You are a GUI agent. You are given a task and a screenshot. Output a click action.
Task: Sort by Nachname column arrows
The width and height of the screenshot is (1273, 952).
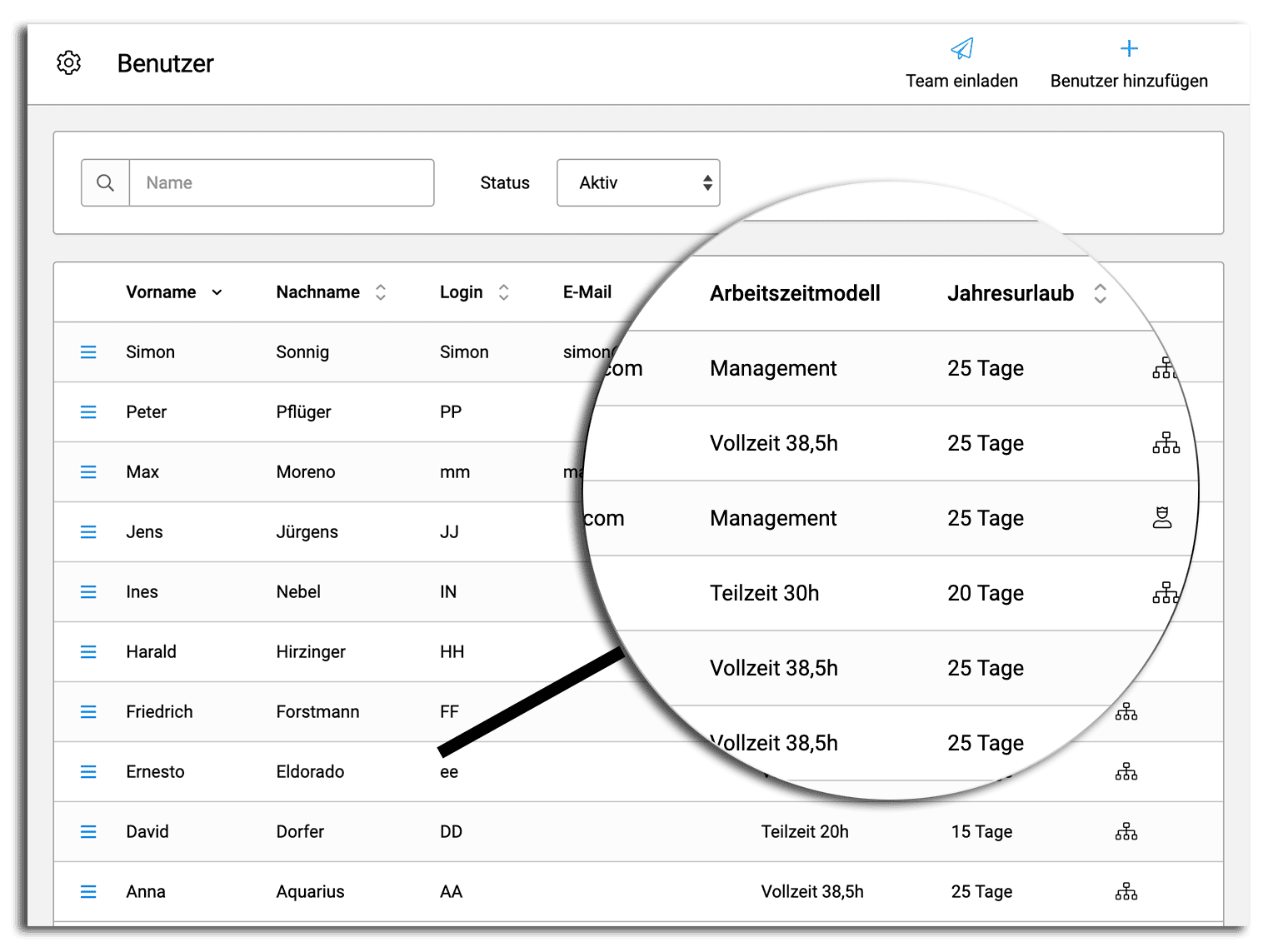click(381, 292)
